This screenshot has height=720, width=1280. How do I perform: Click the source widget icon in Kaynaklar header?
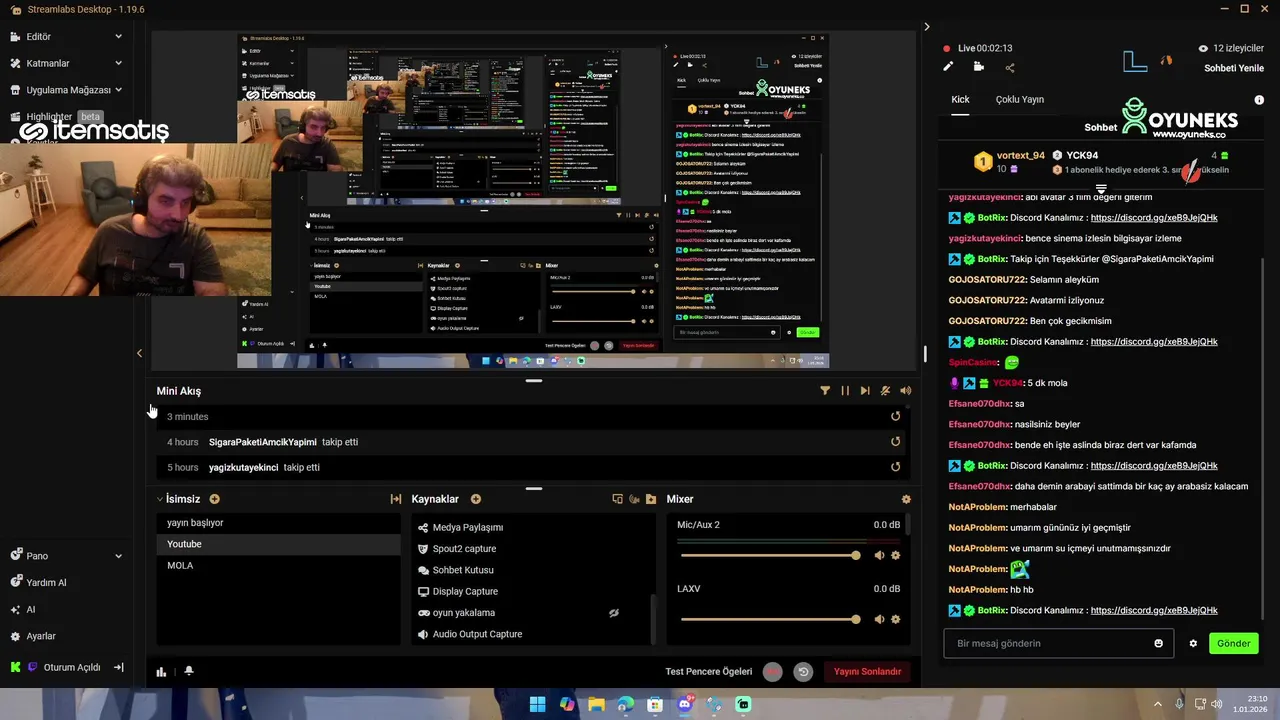617,499
